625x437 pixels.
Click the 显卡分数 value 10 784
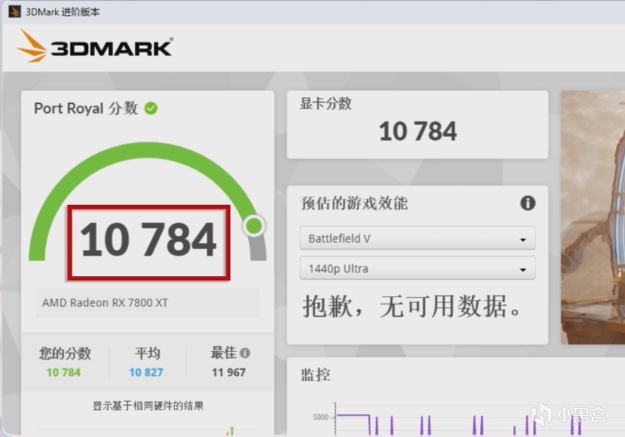pyautogui.click(x=418, y=131)
